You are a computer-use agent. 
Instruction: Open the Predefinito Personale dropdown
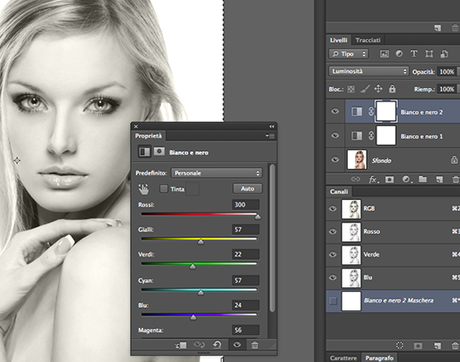tap(217, 173)
